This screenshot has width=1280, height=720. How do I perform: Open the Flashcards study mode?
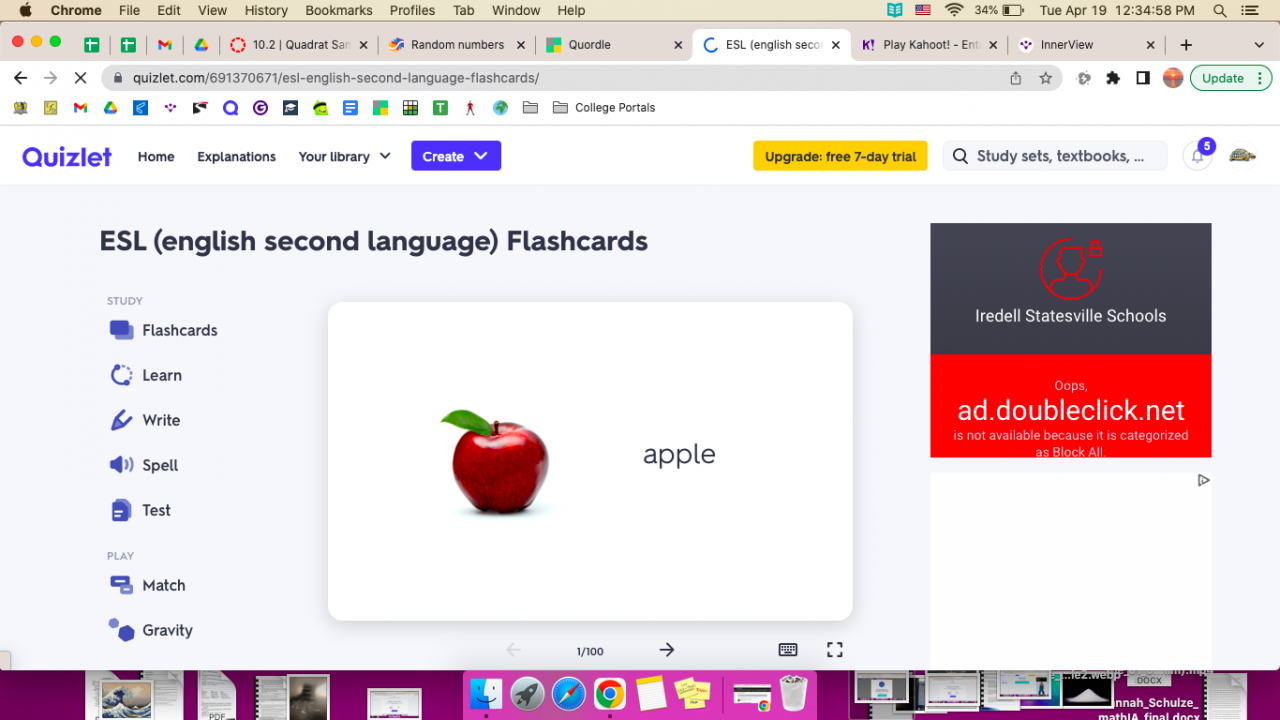pyautogui.click(x=163, y=330)
